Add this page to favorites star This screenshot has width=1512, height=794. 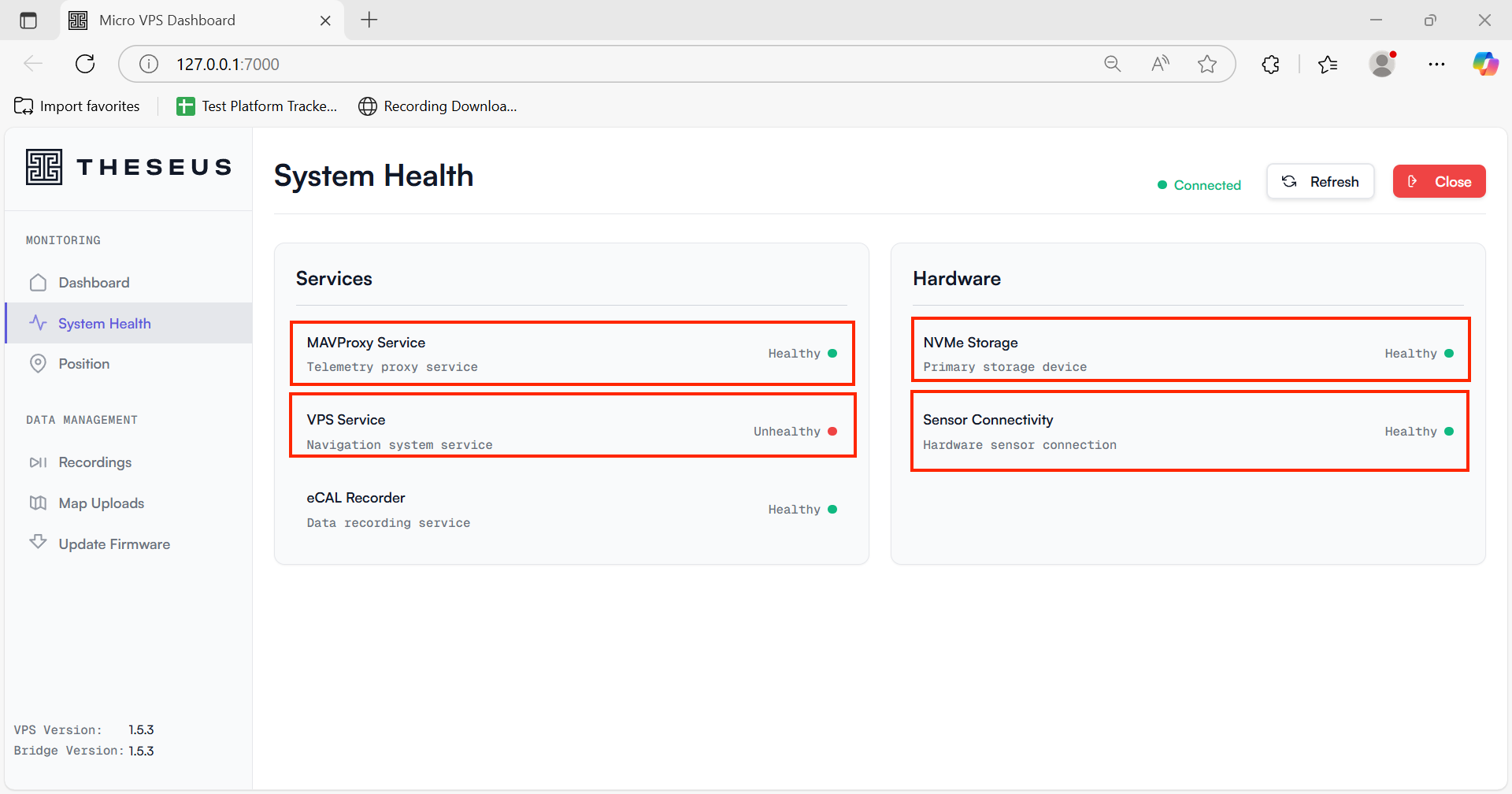[x=1206, y=65]
